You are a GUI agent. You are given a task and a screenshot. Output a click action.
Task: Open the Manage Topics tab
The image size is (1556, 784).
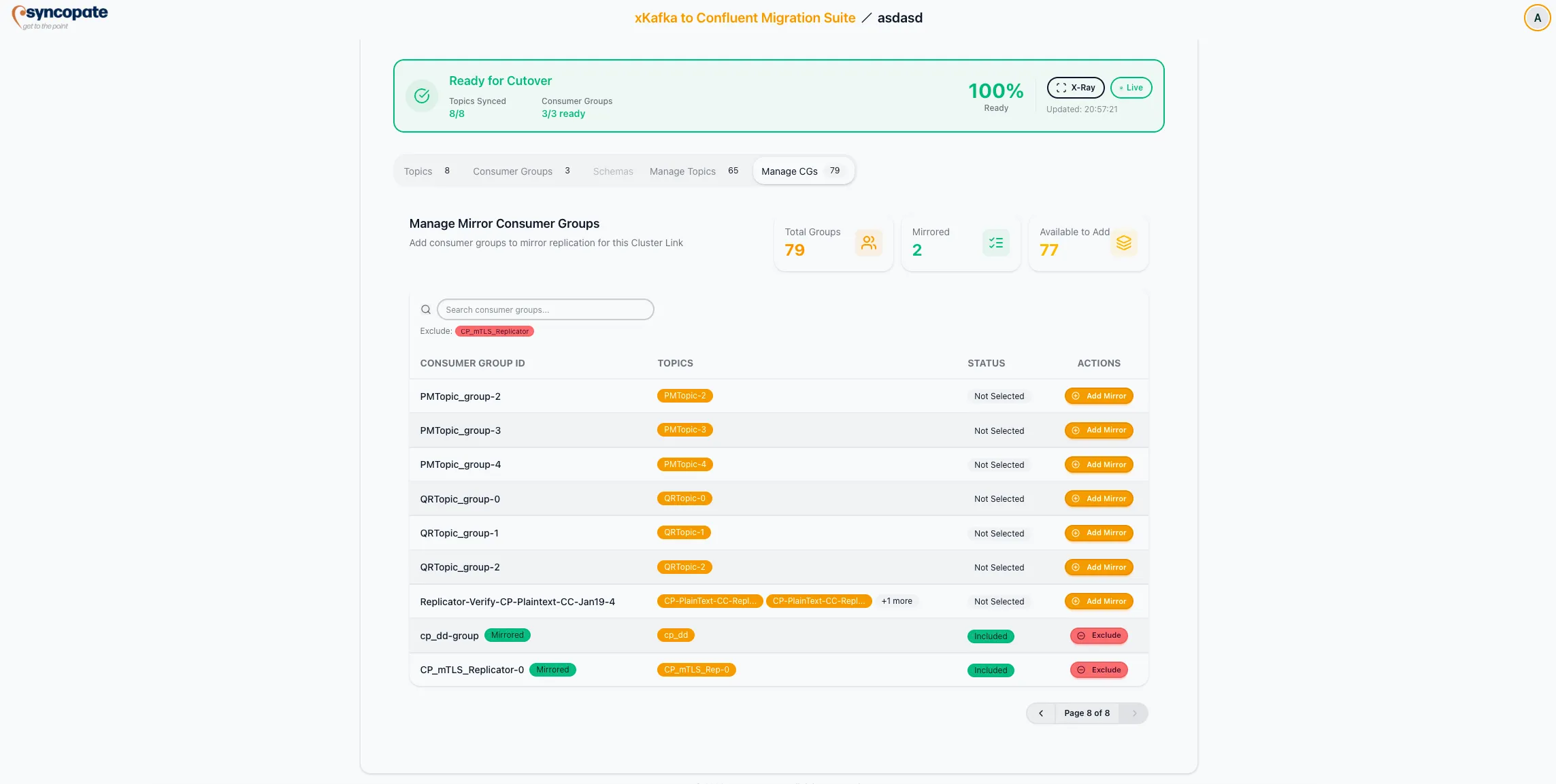(682, 171)
